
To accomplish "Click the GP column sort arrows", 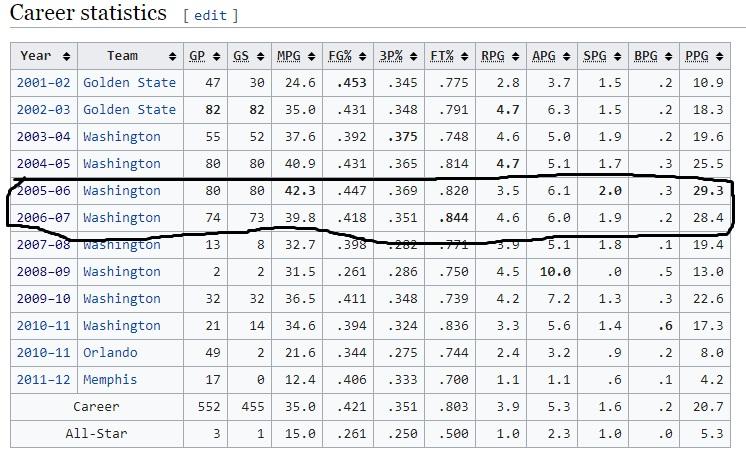I will point(216,57).
